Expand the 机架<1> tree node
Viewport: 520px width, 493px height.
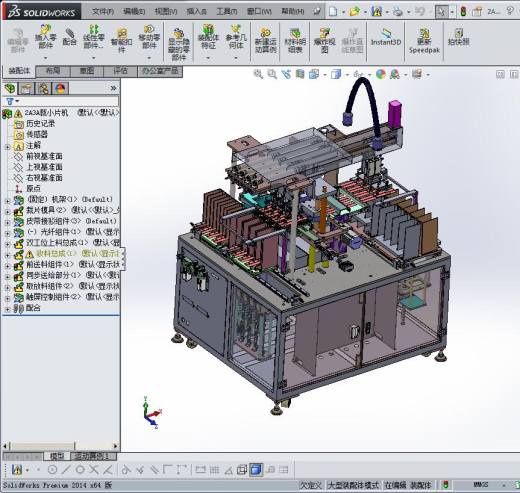7,201
